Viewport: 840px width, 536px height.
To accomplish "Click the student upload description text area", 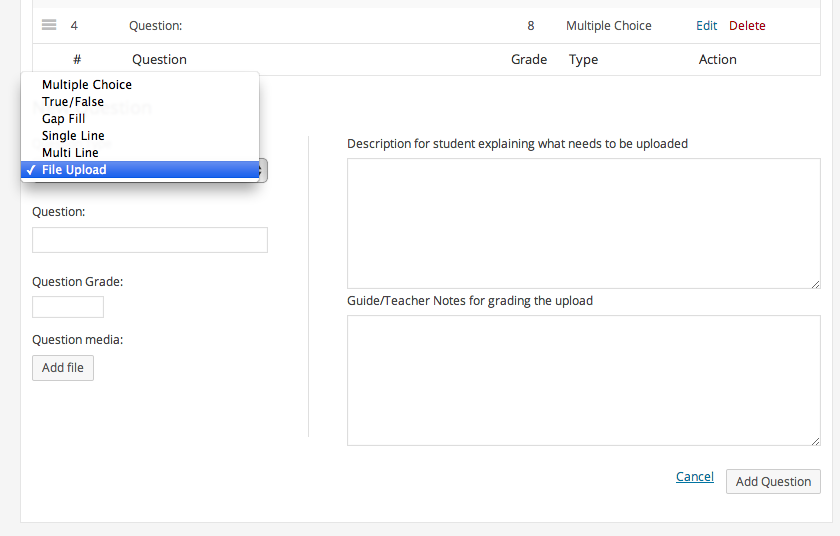I will click(x=583, y=223).
